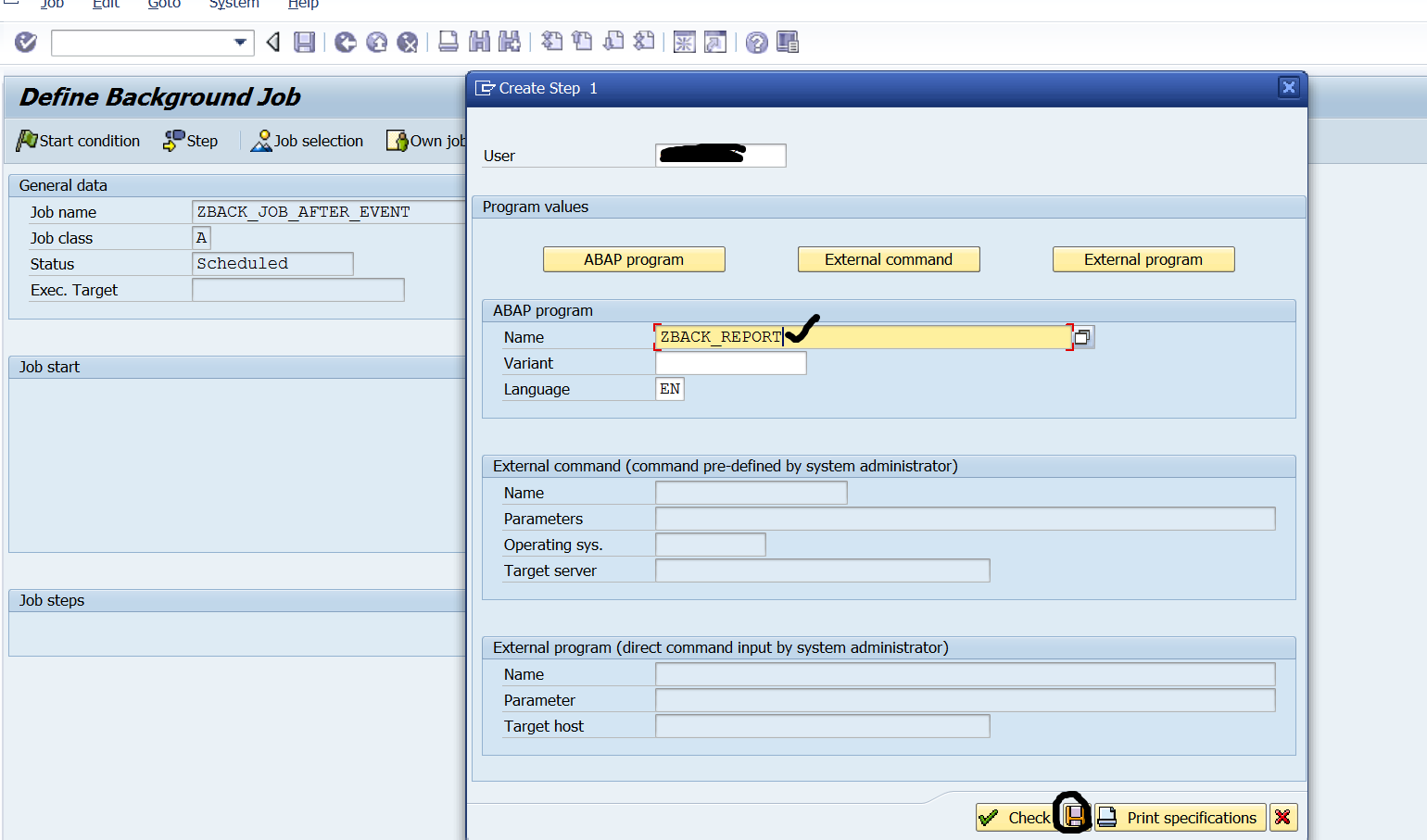Select the External program option
Image resolution: width=1427 pixels, height=840 pixels.
[1143, 259]
